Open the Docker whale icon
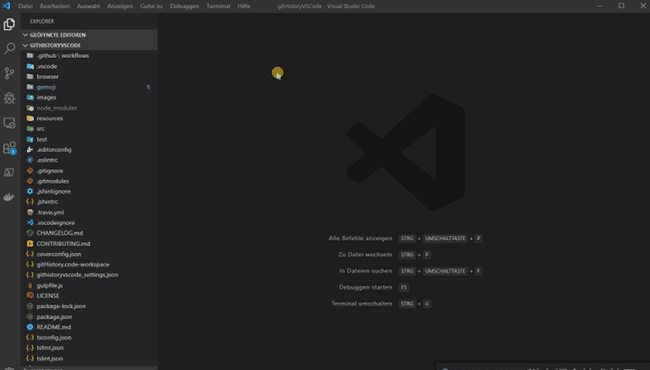Viewport: 650px width, 370px height. tap(9, 197)
